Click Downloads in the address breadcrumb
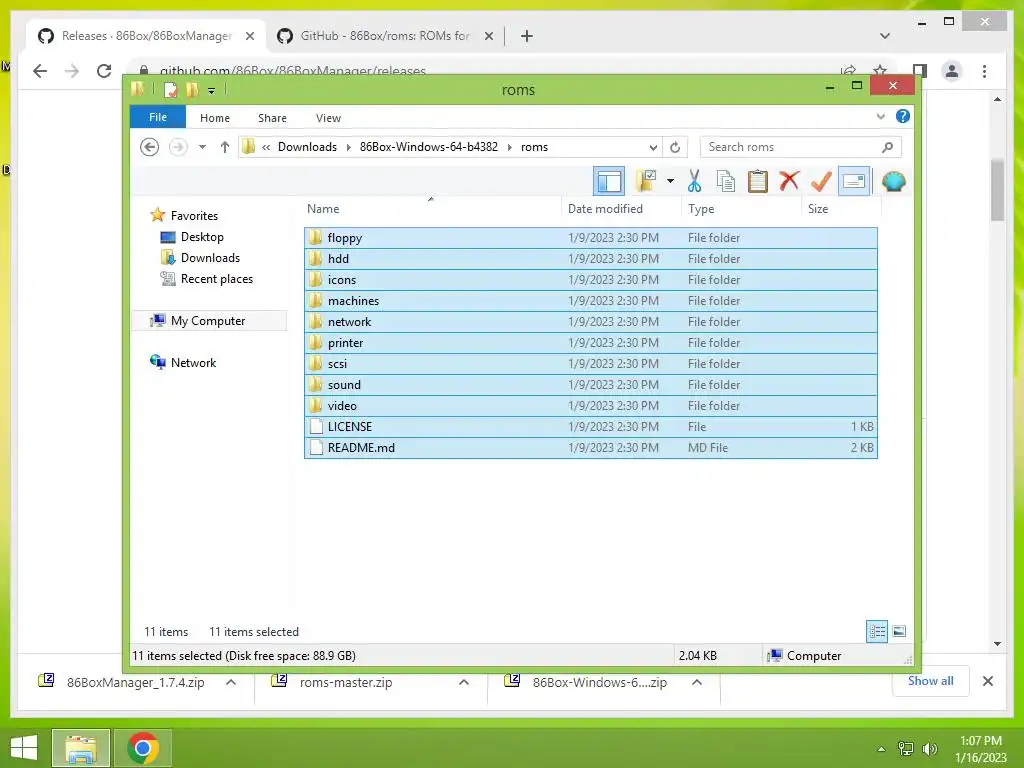 pos(307,147)
